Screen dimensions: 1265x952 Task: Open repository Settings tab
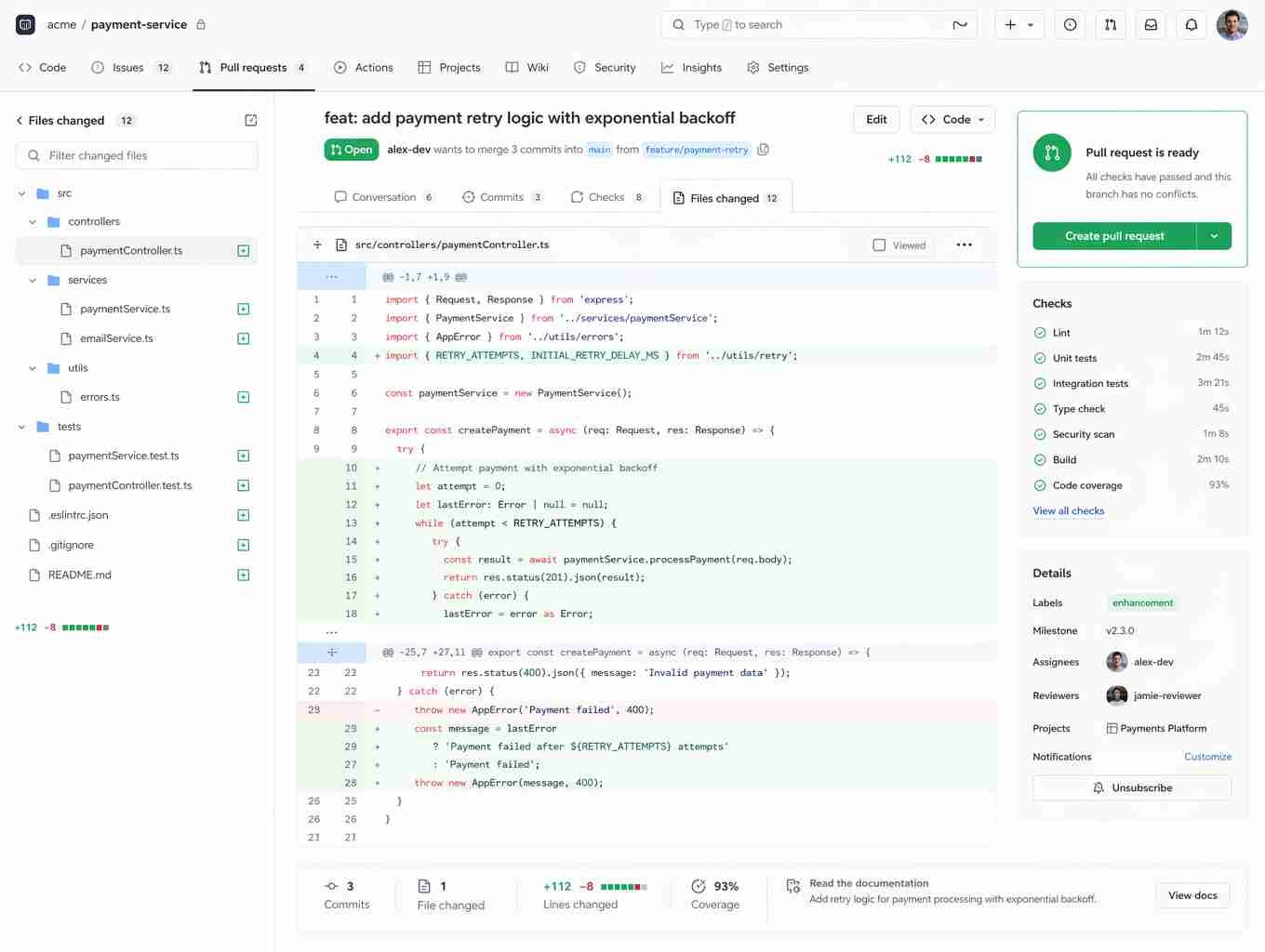point(778,68)
